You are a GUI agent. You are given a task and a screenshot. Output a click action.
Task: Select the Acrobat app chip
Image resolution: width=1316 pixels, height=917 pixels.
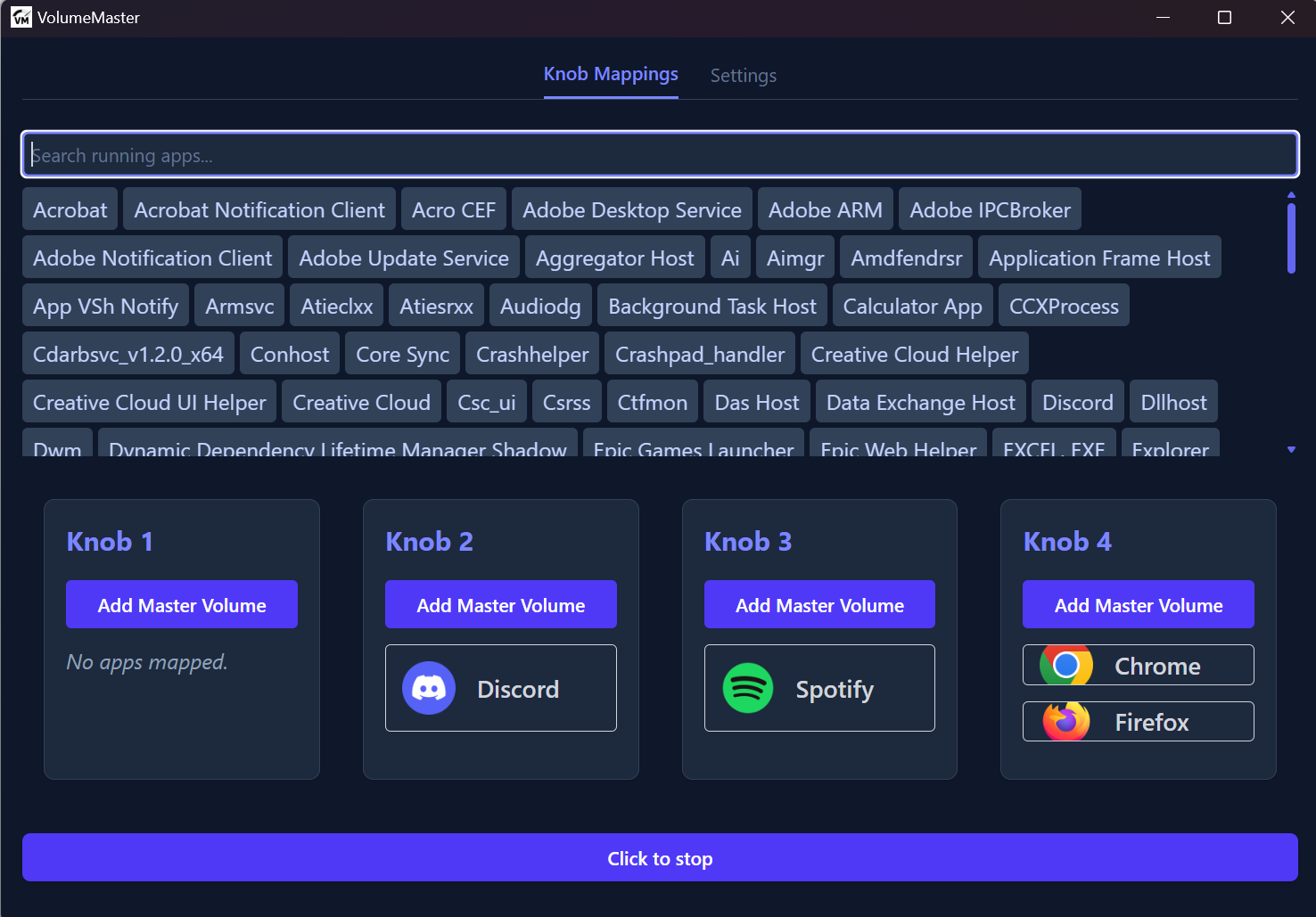70,210
